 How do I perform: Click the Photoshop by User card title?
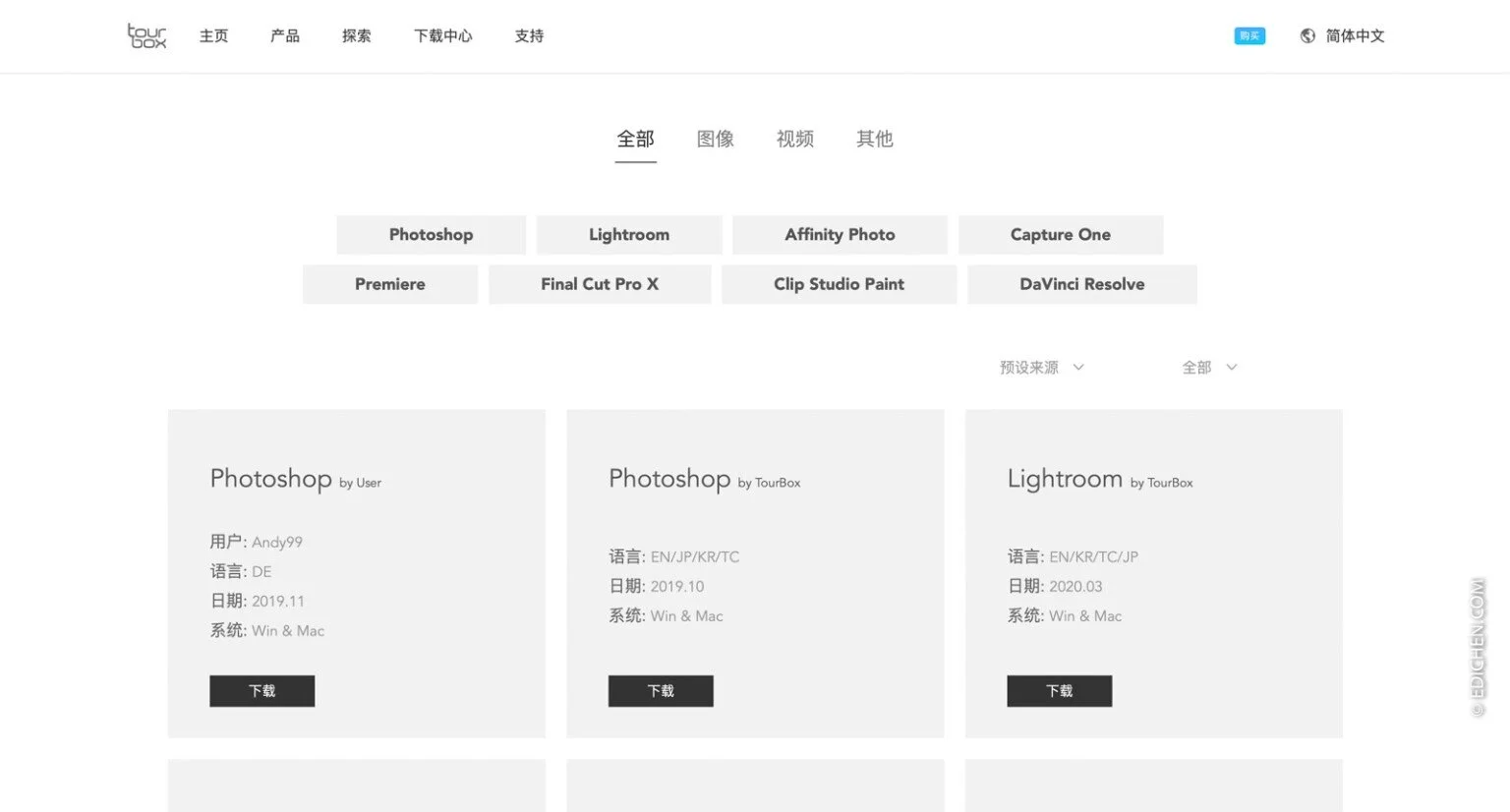[295, 480]
